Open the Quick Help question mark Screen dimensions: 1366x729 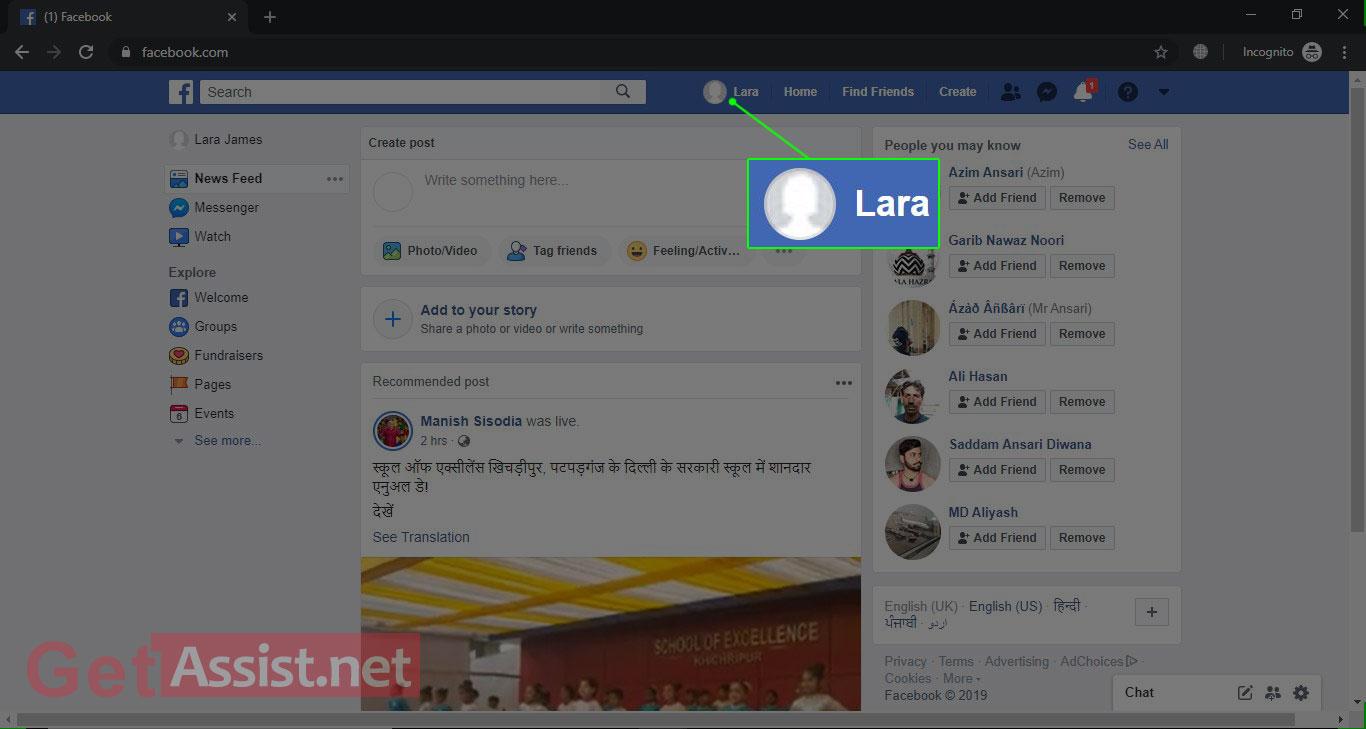pos(1128,92)
